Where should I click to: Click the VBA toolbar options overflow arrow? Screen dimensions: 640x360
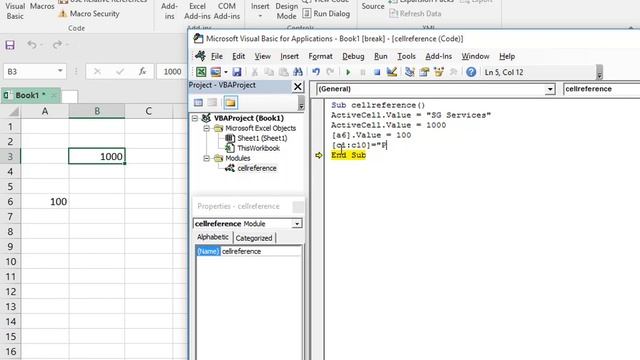point(599,73)
